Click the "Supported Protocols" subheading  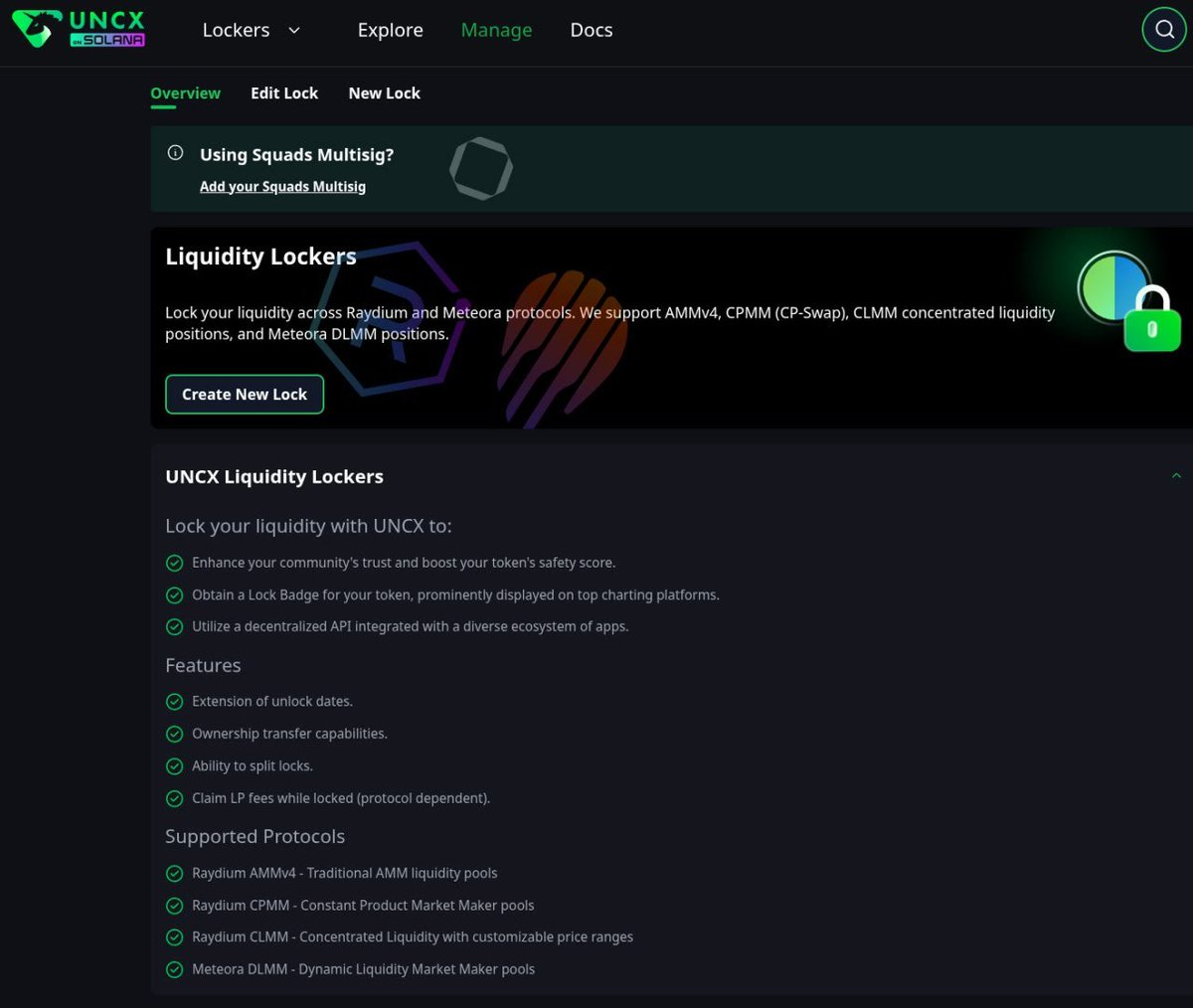[x=255, y=837]
